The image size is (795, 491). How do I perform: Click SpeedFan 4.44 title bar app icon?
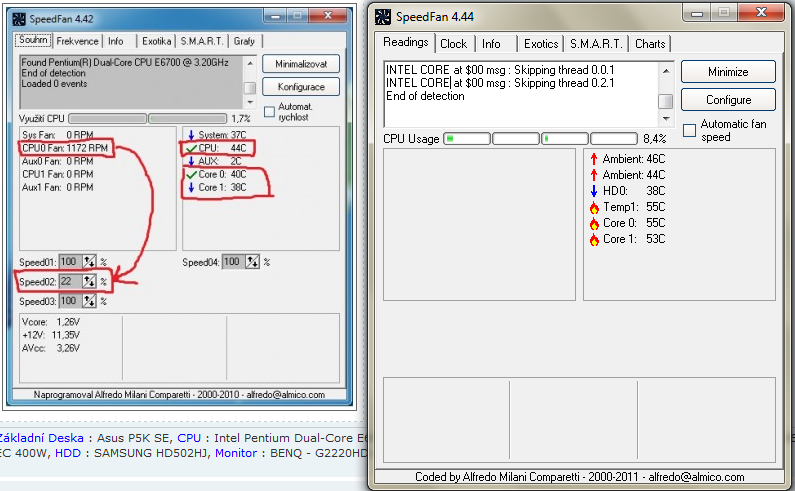(x=383, y=17)
